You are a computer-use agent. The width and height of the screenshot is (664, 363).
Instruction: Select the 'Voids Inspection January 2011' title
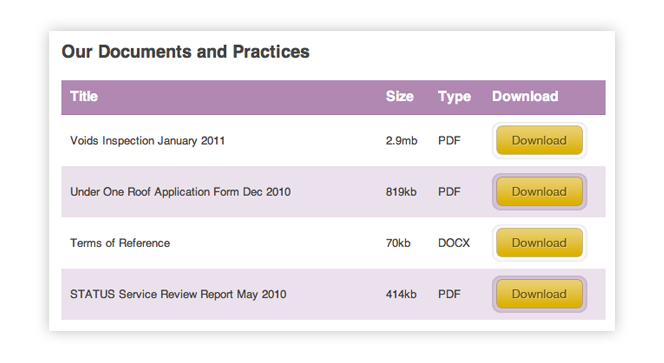tap(147, 141)
